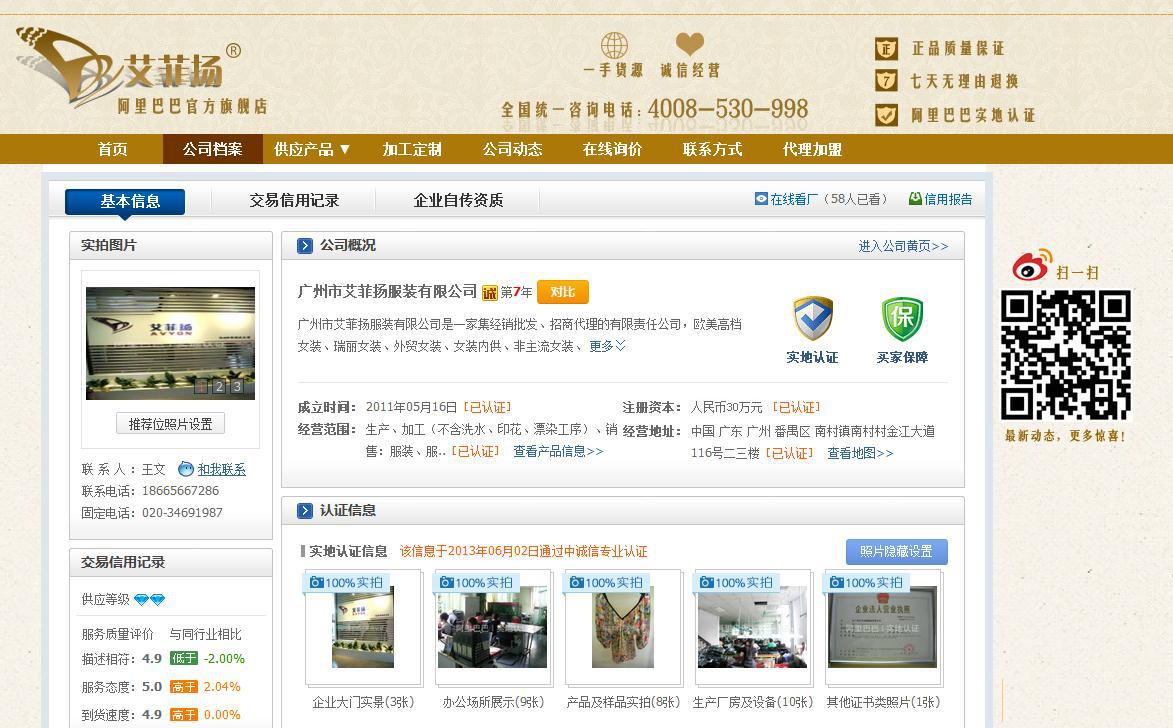Click the 信用报告 icon

[x=915, y=199]
